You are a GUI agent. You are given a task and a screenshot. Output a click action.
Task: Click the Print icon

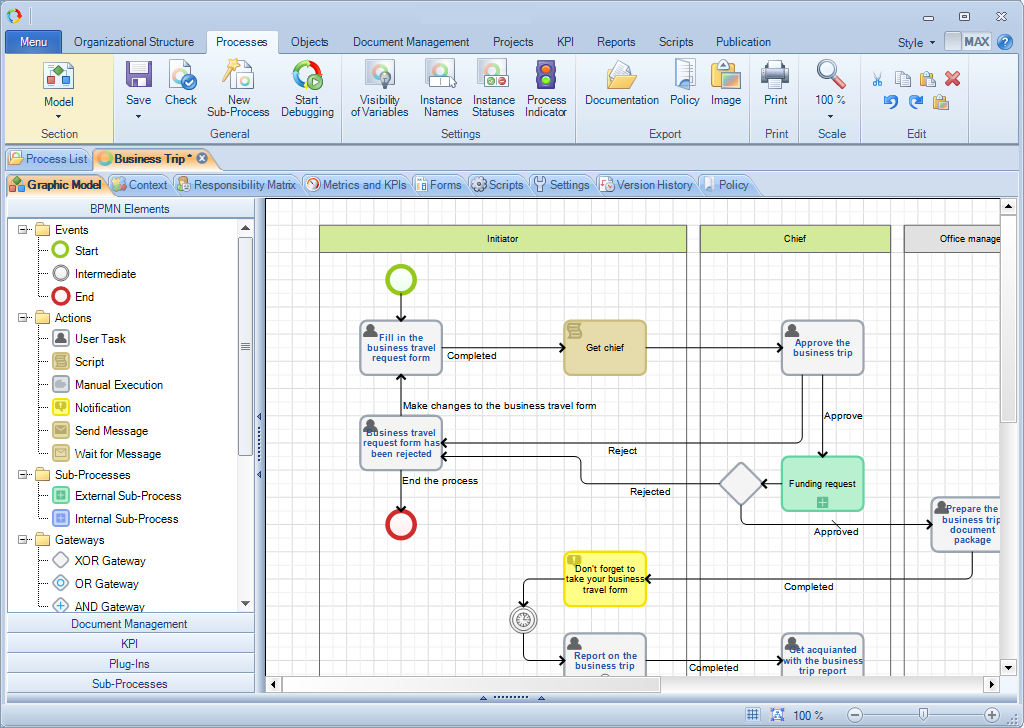tap(775, 74)
